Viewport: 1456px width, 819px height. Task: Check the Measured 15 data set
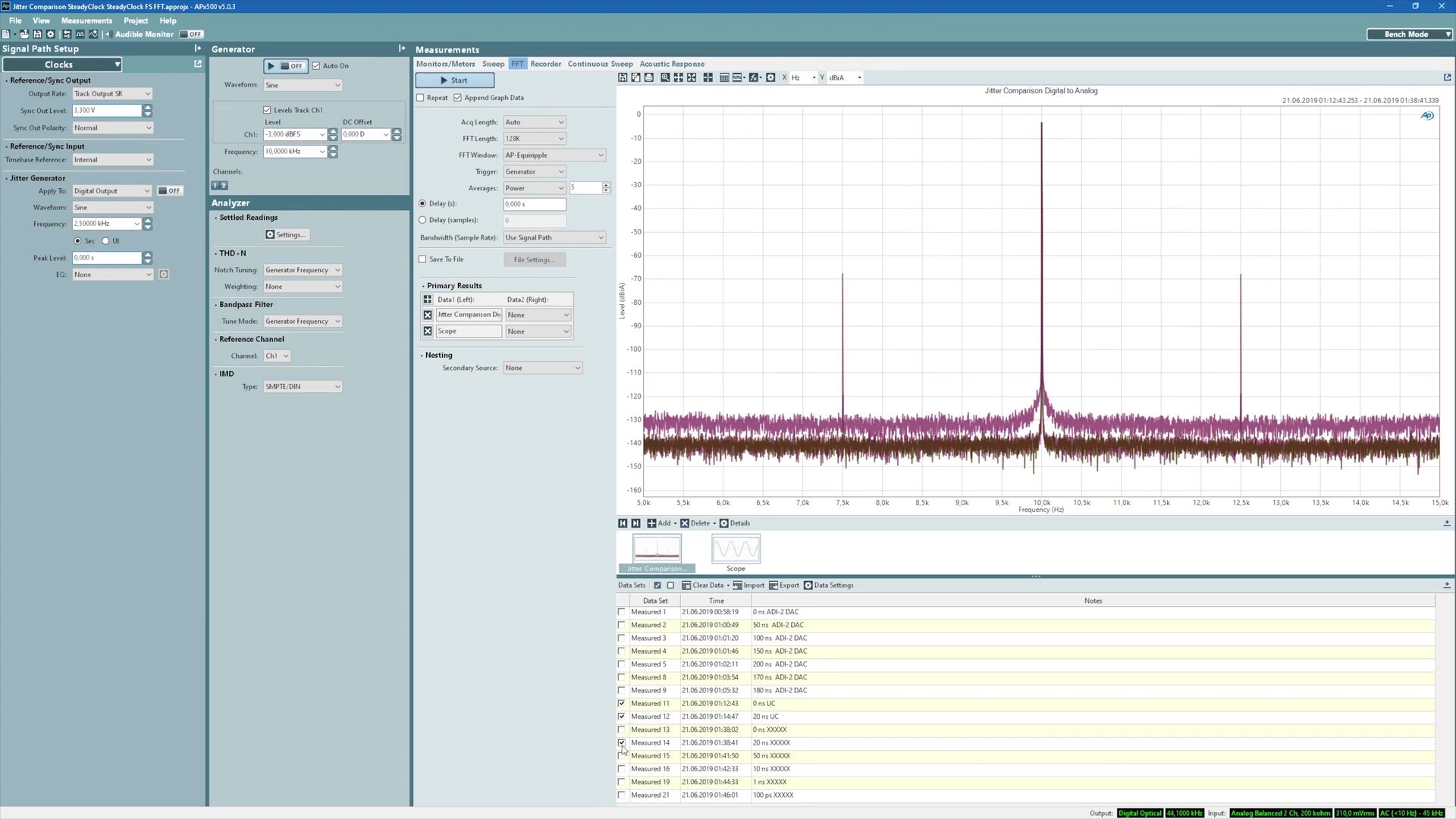point(622,756)
